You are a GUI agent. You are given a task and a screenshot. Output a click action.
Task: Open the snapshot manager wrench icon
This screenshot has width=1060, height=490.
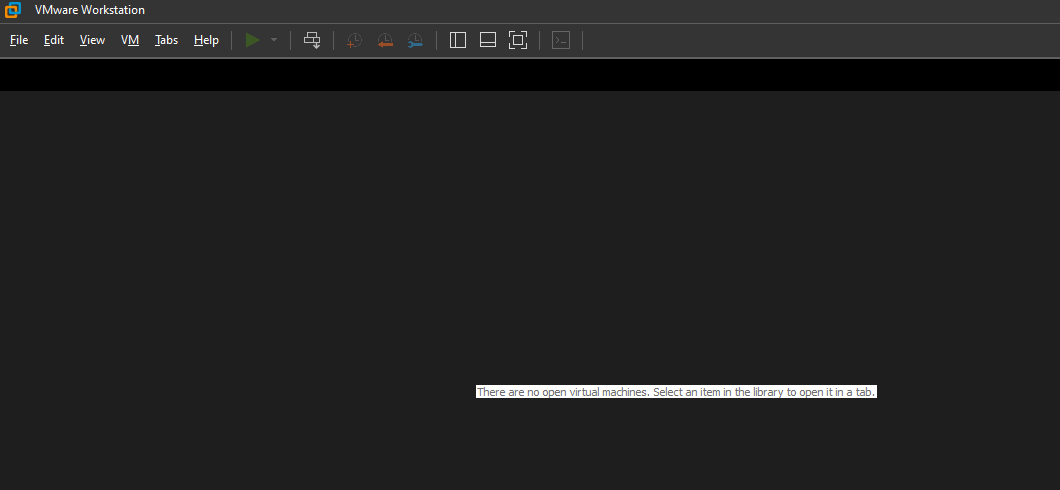(x=415, y=40)
